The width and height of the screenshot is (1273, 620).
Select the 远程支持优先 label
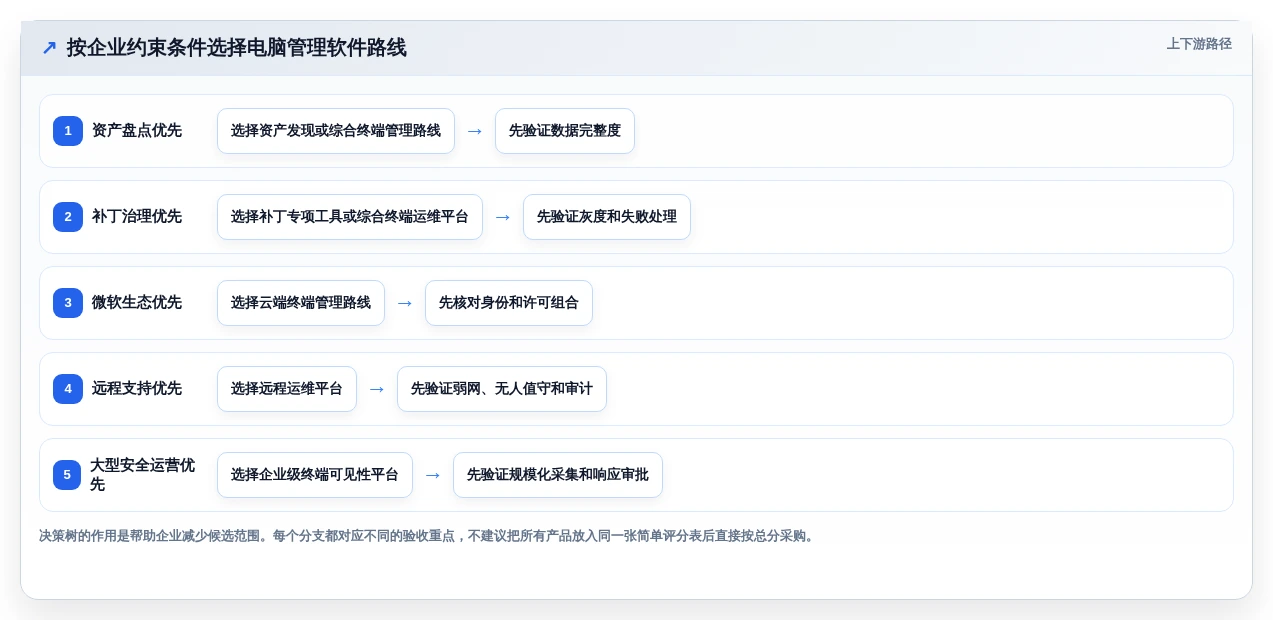click(x=137, y=389)
